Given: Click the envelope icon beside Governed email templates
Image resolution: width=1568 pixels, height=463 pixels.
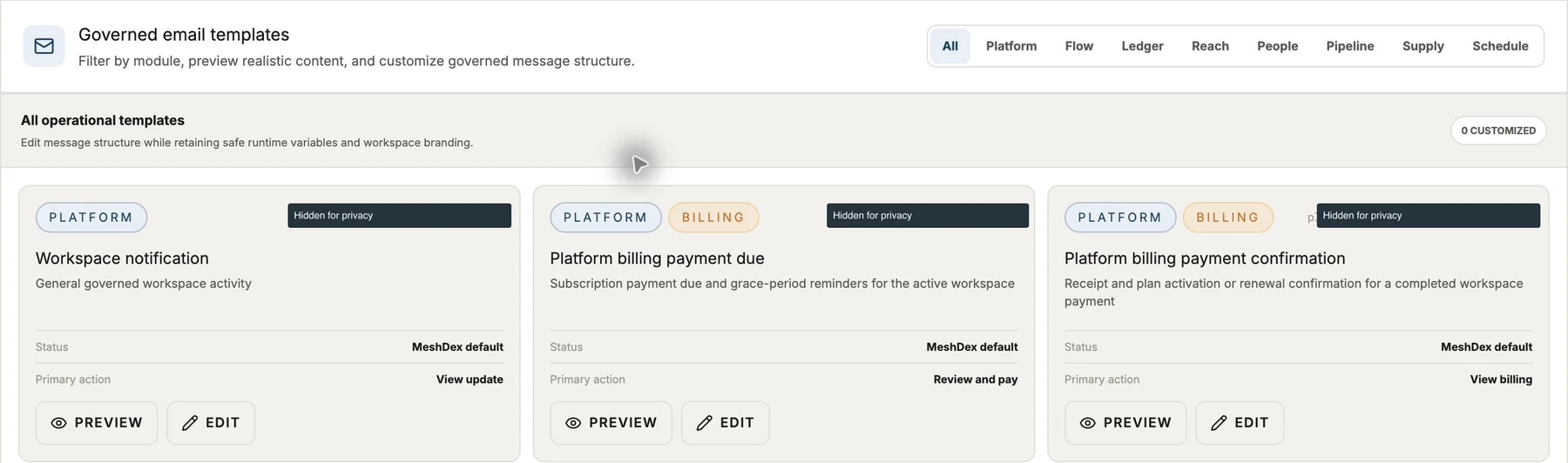Looking at the screenshot, I should coord(44,46).
